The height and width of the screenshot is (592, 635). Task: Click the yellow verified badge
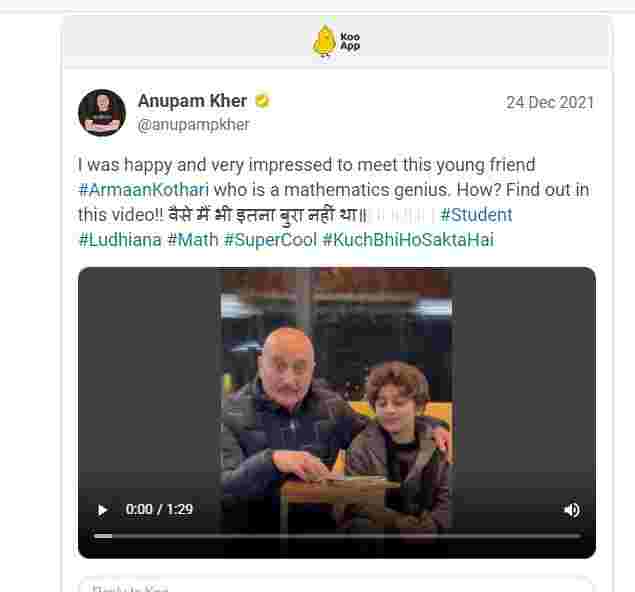[262, 100]
